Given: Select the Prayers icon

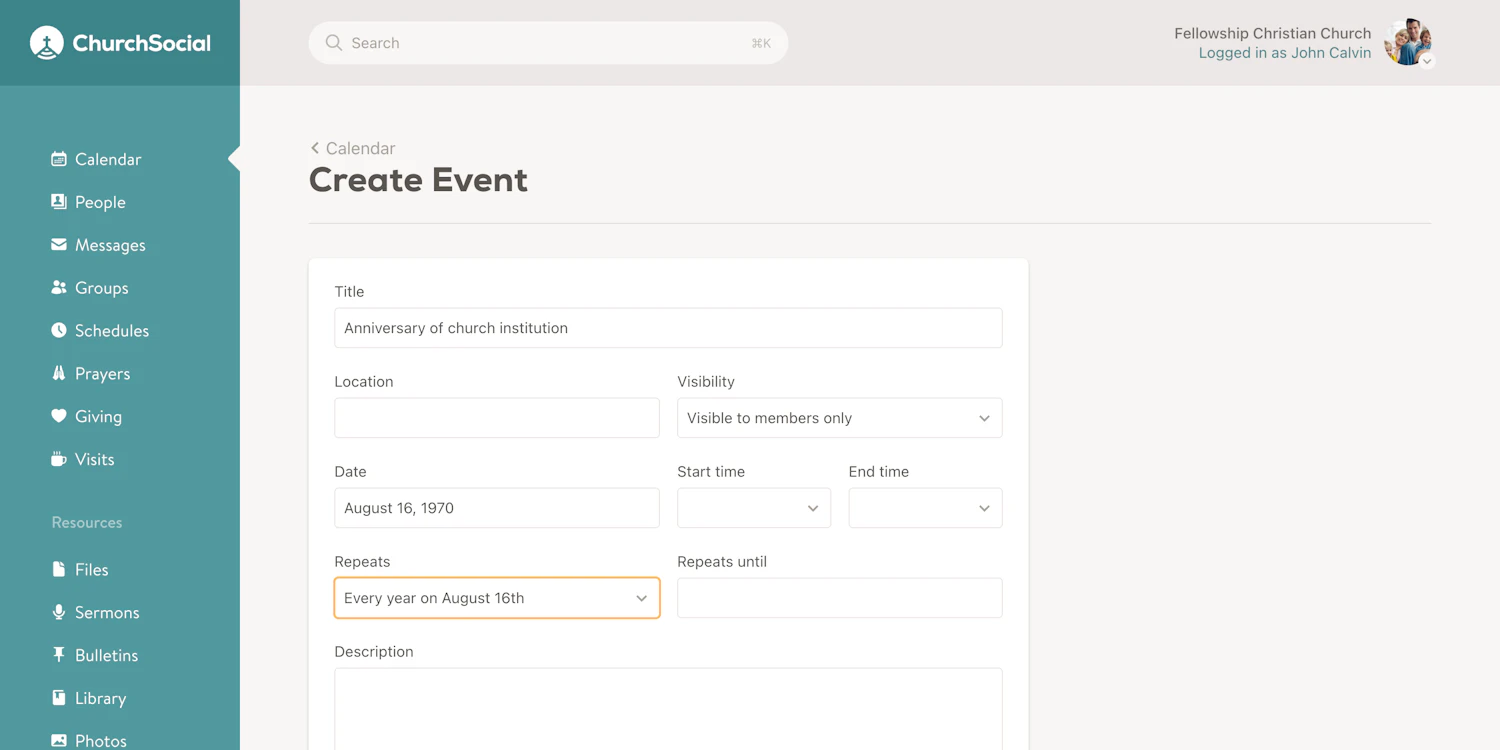Looking at the screenshot, I should [59, 373].
